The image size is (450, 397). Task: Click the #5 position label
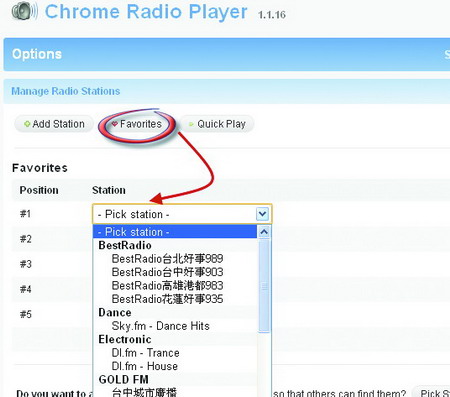click(25, 314)
